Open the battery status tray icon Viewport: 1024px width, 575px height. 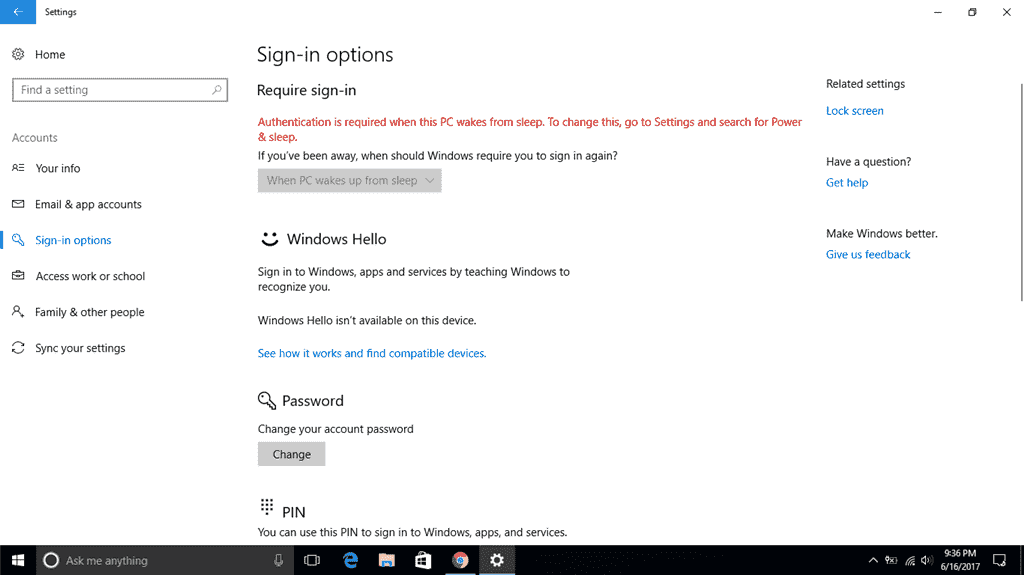[x=891, y=560]
